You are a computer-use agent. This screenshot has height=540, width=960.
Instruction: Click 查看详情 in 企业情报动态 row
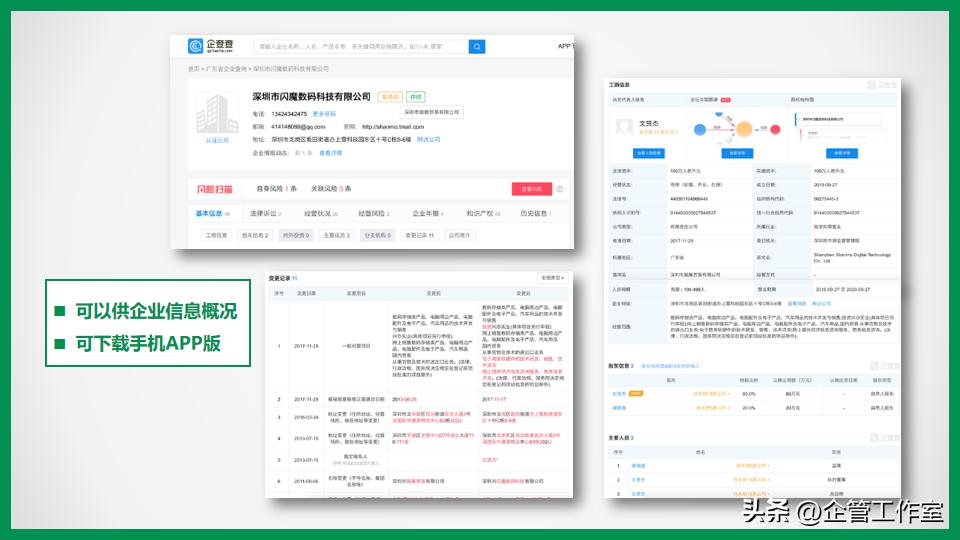[331, 153]
